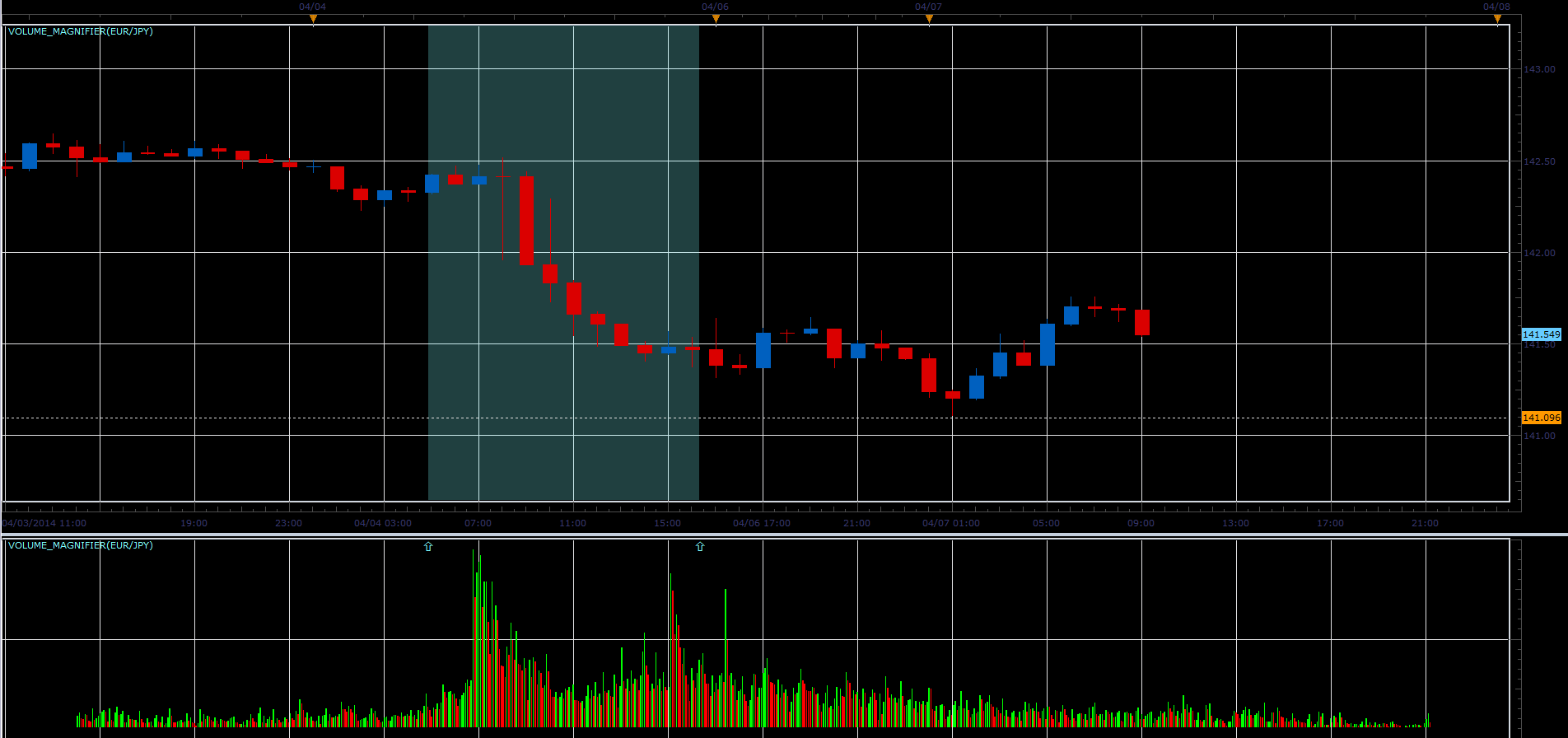Viewport: 1568px width, 738px height.
Task: Click the 04/08 orange day marker triangle
Action: [x=1497, y=19]
